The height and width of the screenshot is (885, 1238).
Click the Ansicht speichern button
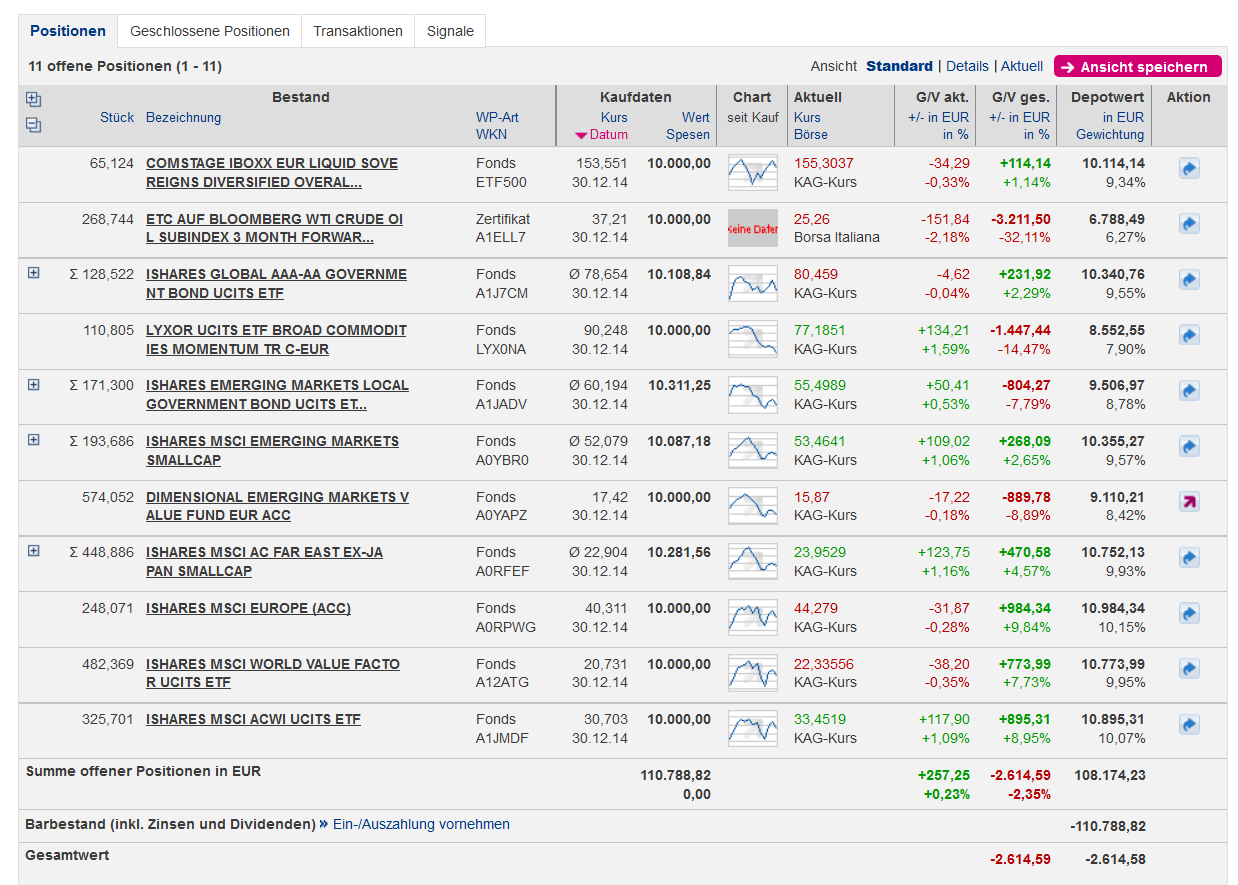[1137, 67]
